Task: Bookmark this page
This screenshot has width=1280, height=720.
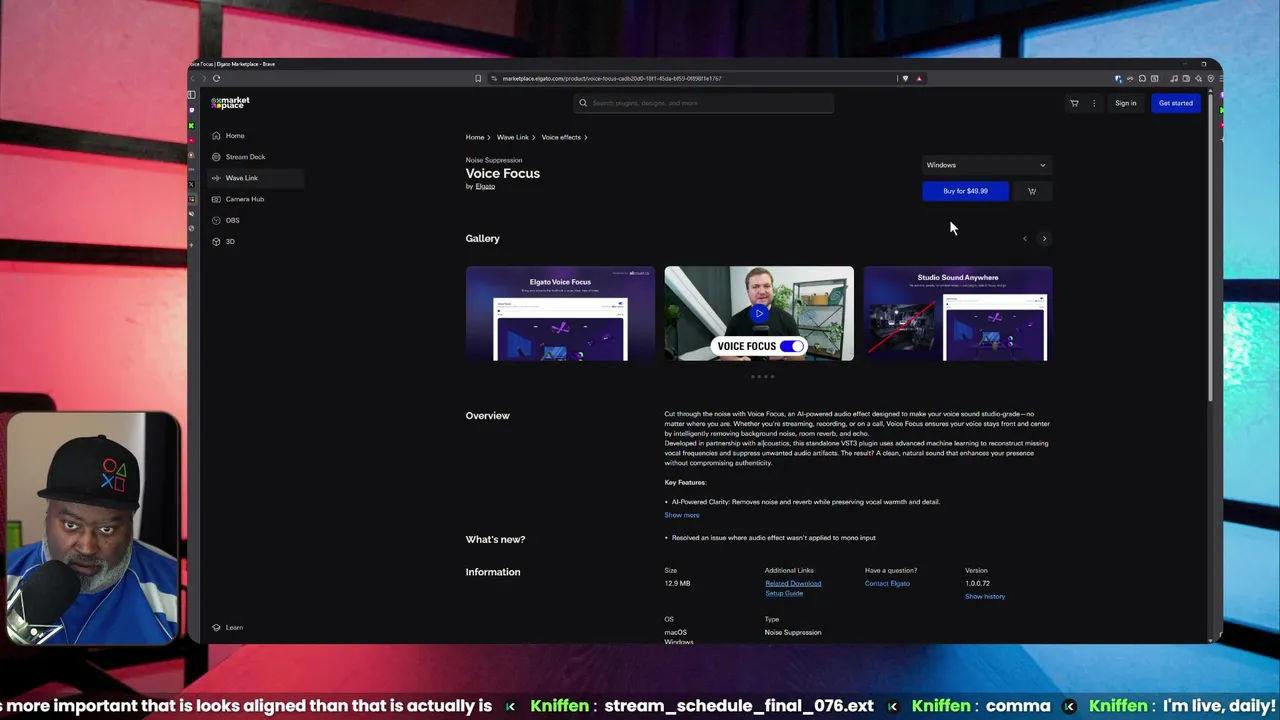Action: pos(478,78)
